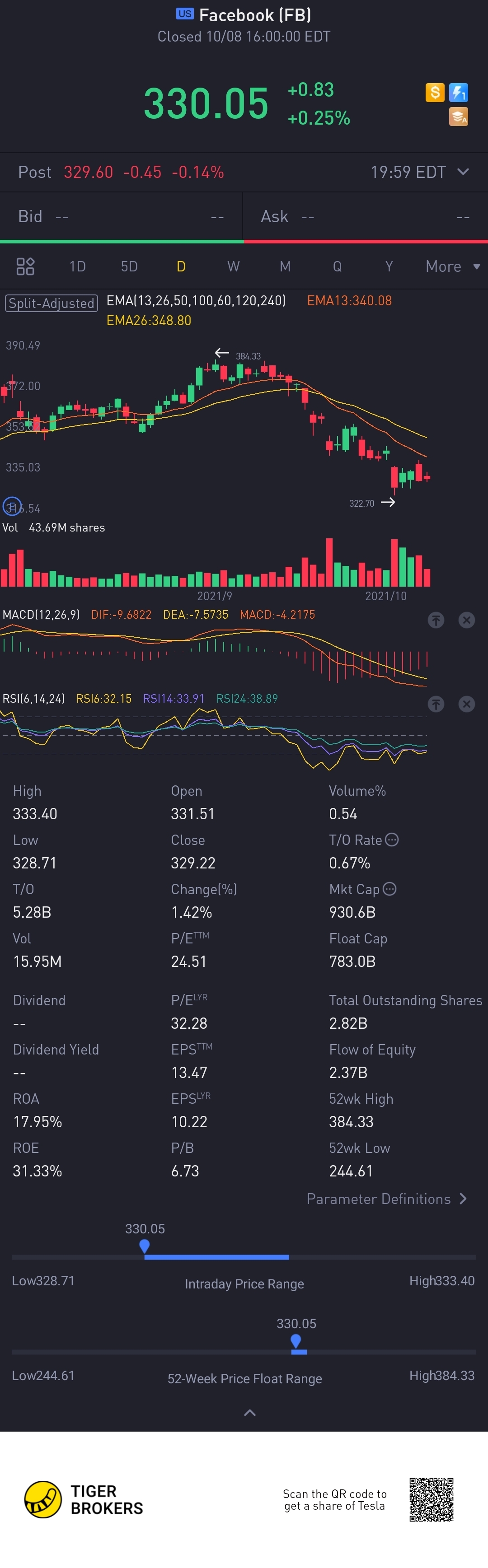Image resolution: width=488 pixels, height=1568 pixels.
Task: Tap the 52wk Low 244.61 value
Action: [351, 1171]
